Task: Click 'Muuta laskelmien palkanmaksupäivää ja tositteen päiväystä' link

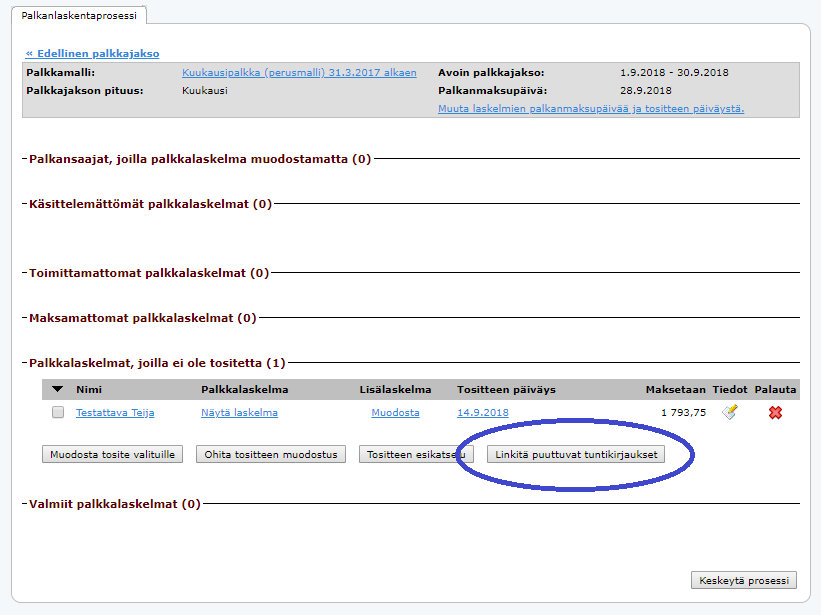Action: pos(591,109)
